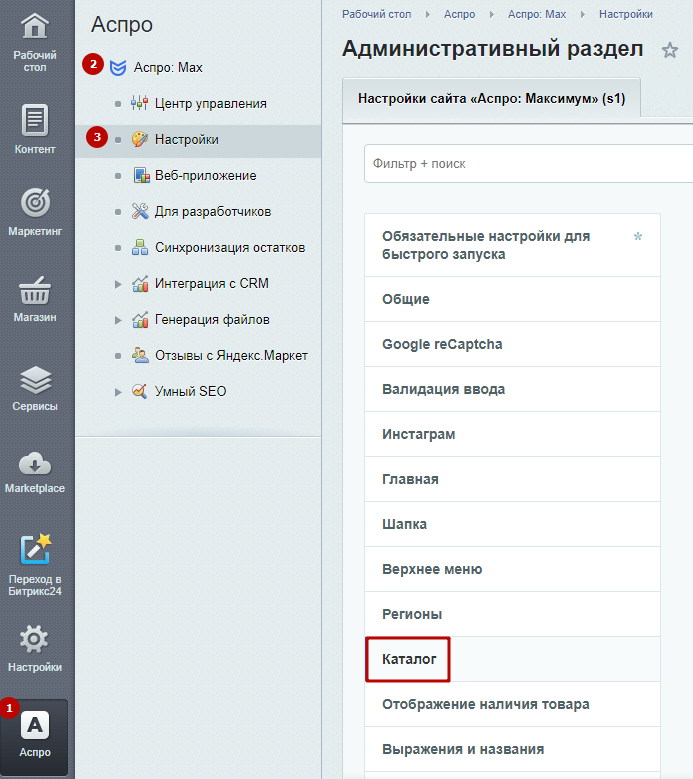The height and width of the screenshot is (779, 693).
Task: Open the Регионы settings section
Action: tap(512, 614)
